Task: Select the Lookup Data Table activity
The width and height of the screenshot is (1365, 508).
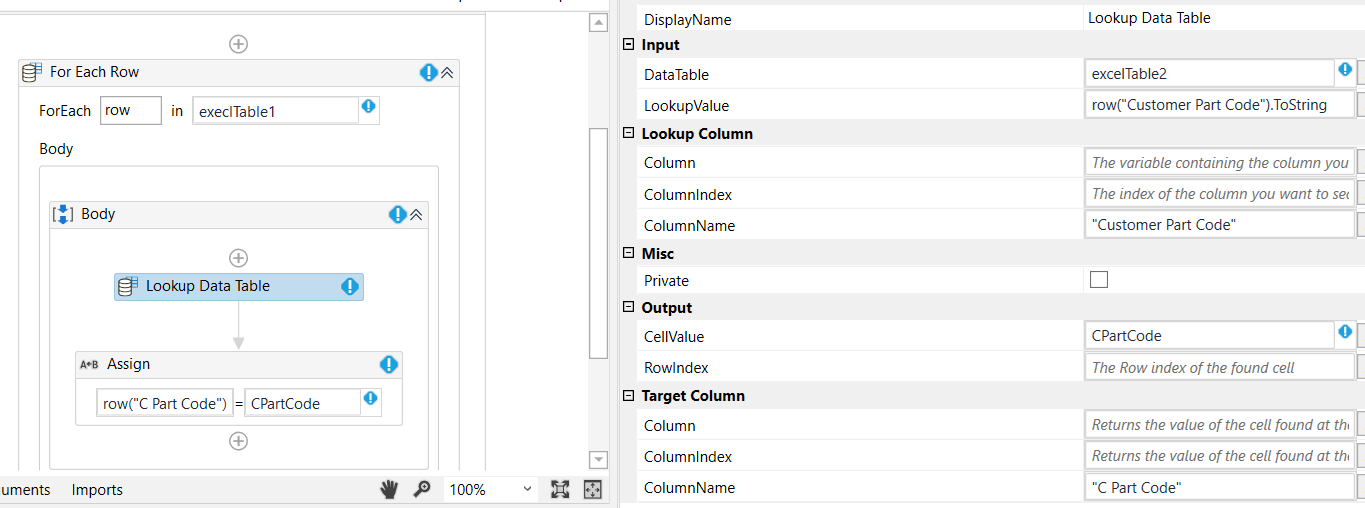Action: 238,286
